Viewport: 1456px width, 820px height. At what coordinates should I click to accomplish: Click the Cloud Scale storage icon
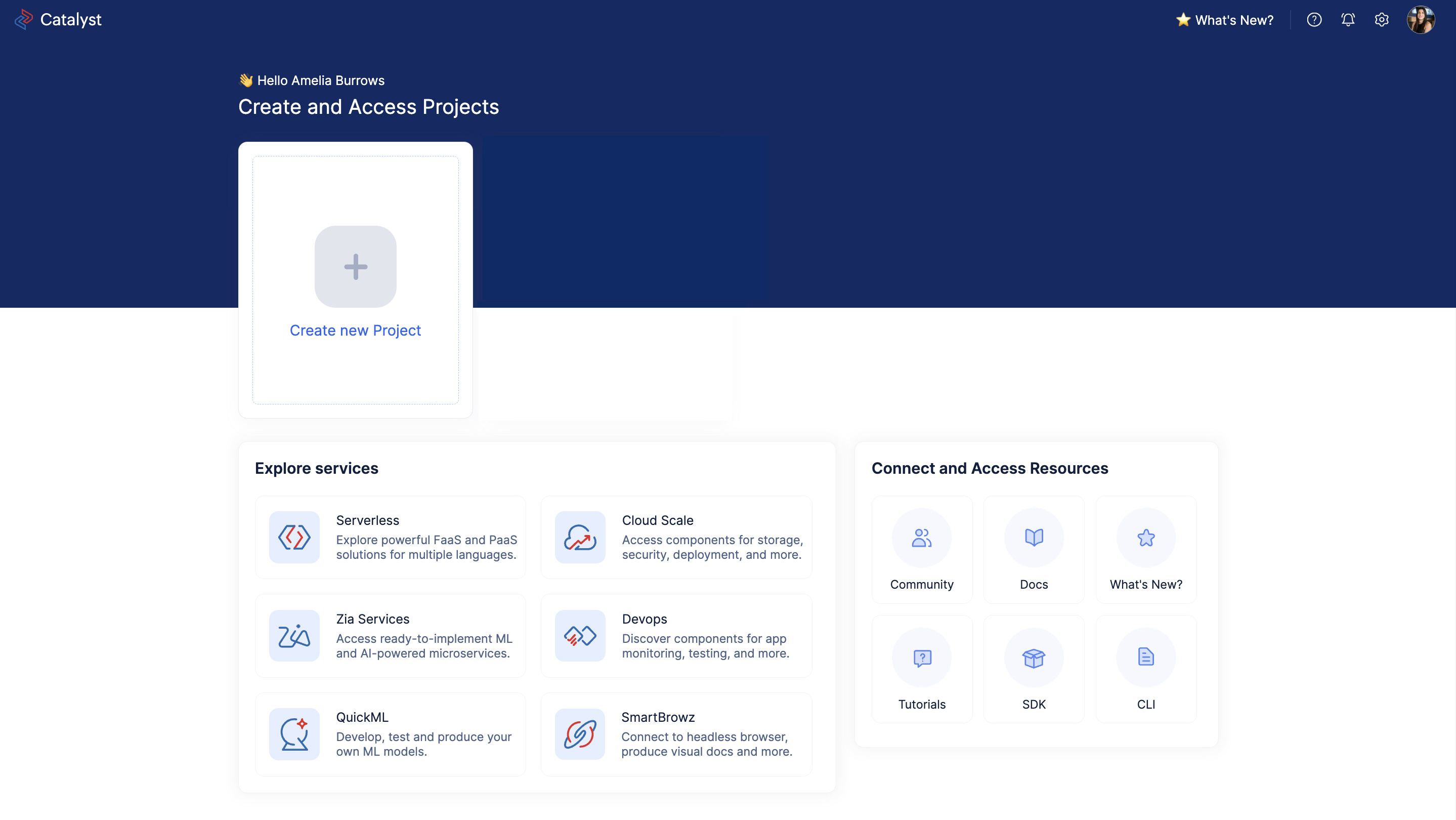pyautogui.click(x=580, y=537)
